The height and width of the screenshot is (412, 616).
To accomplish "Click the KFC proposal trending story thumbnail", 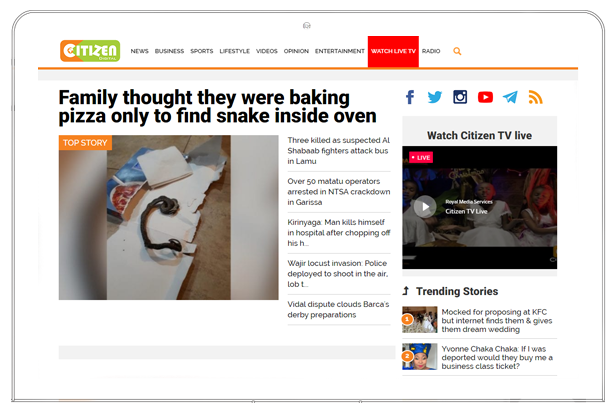I will tap(420, 320).
